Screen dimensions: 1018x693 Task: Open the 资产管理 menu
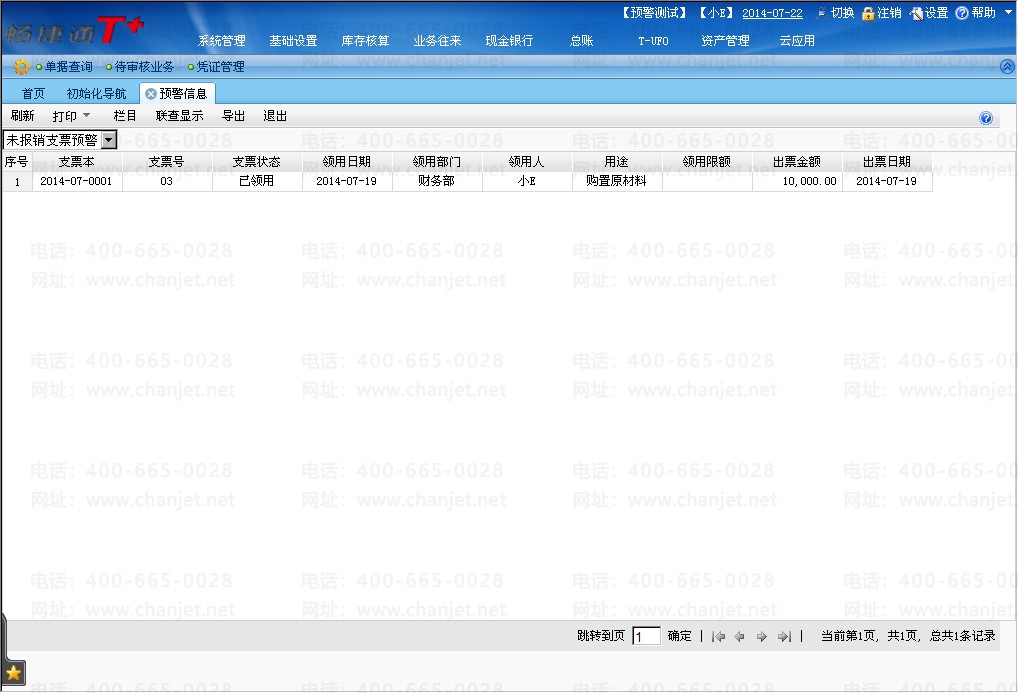click(x=725, y=40)
